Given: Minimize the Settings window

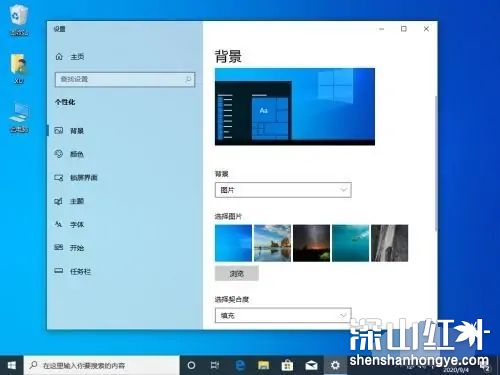Looking at the screenshot, I should click(x=382, y=29).
